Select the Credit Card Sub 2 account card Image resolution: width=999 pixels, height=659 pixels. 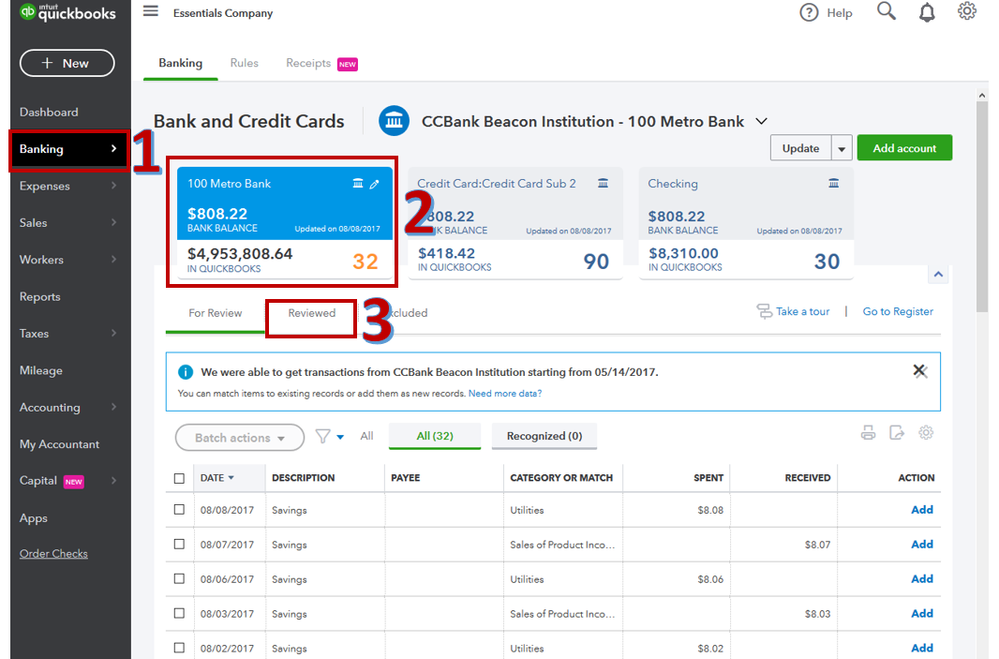515,223
